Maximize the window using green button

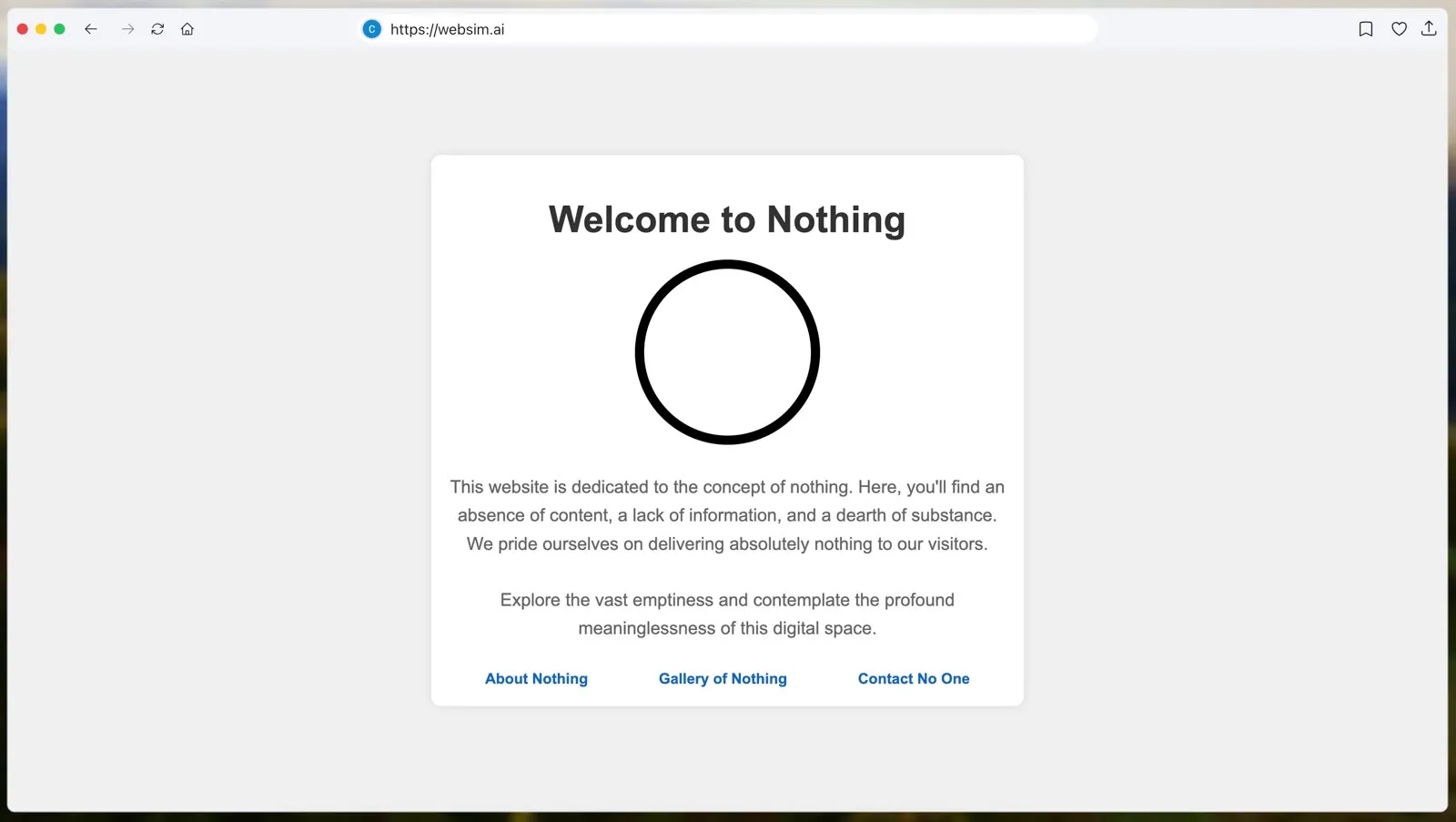(x=59, y=29)
